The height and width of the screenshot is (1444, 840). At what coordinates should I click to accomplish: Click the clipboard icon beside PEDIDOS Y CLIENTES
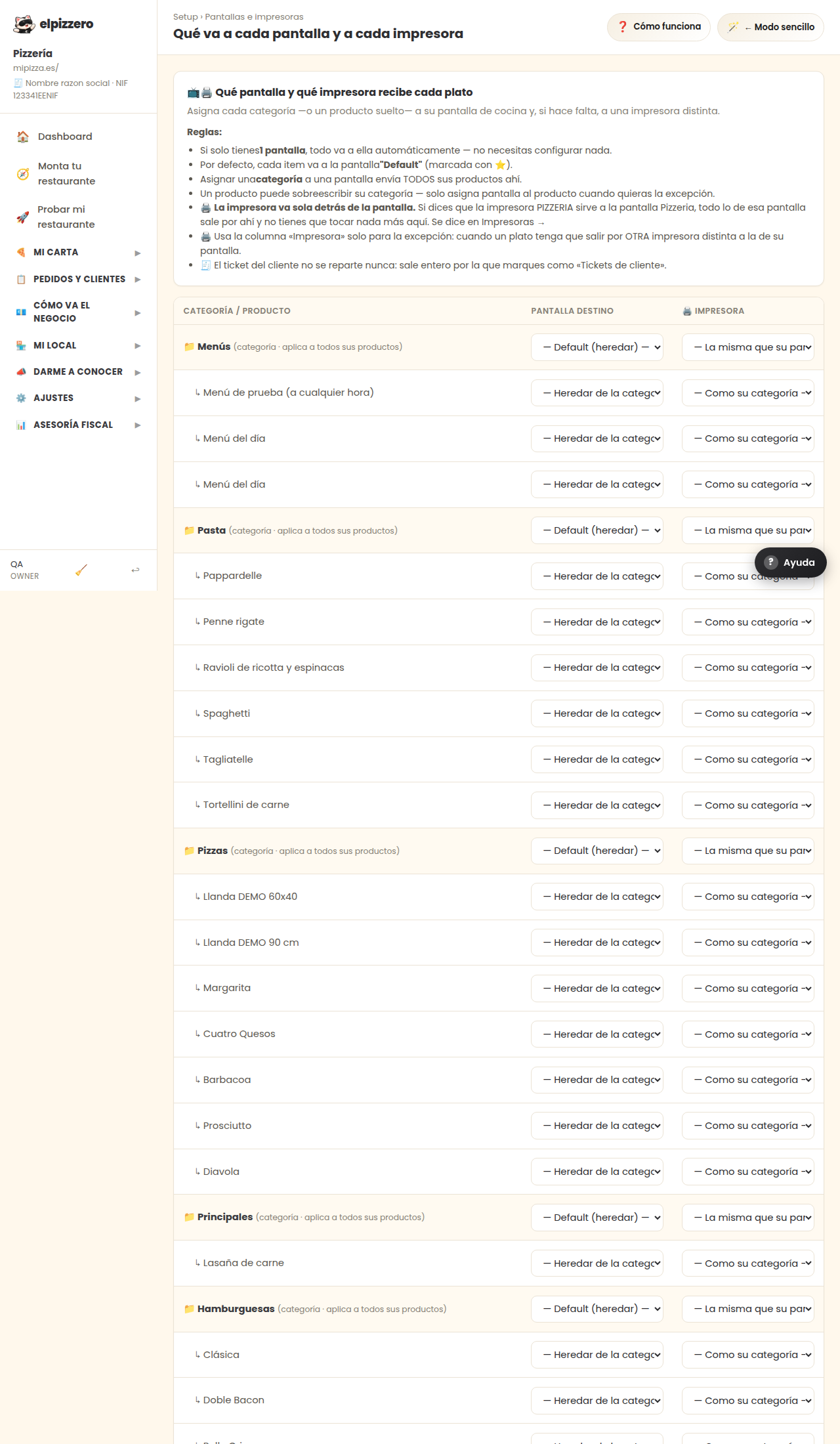[21, 279]
